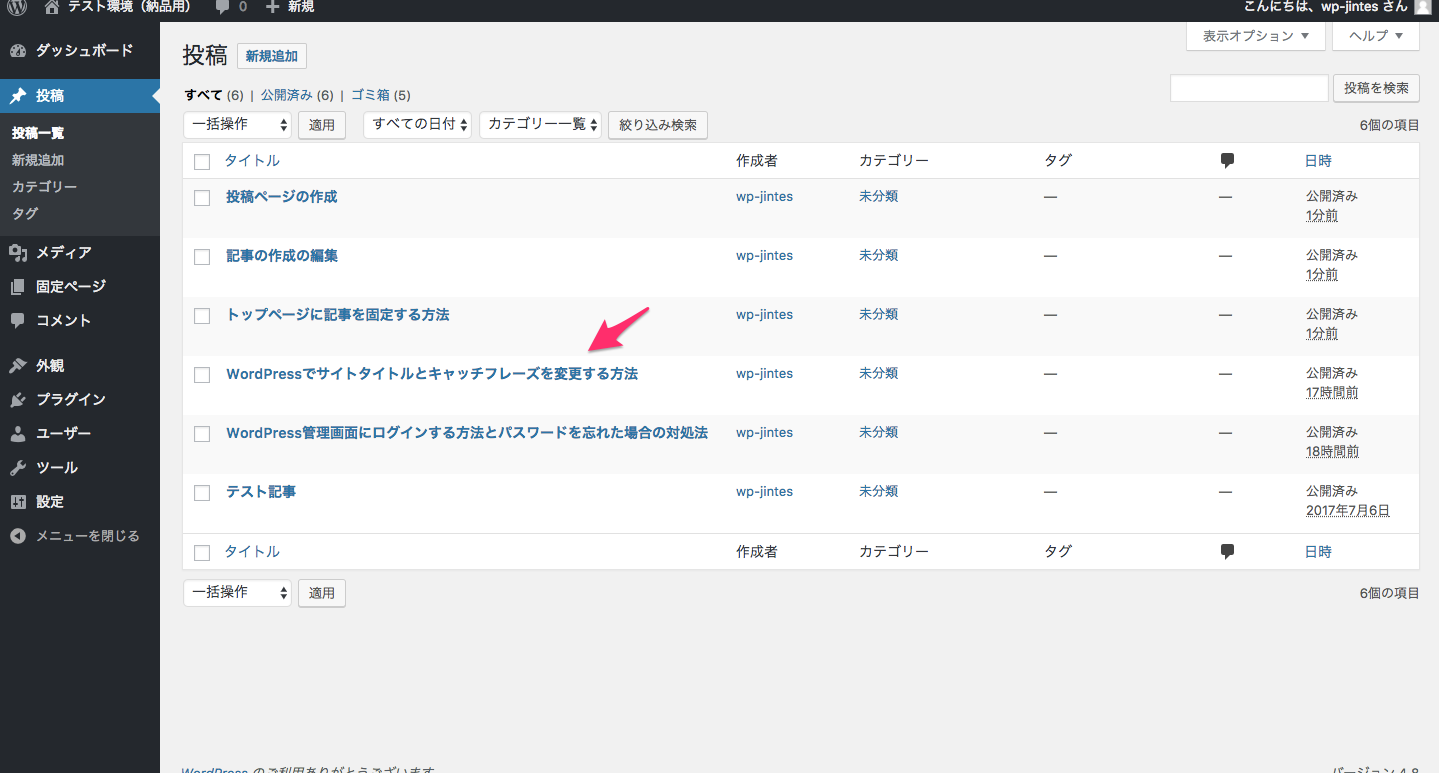Expand the すべての日付 date filter
Image resolution: width=1439 pixels, height=773 pixels.
tap(416, 124)
